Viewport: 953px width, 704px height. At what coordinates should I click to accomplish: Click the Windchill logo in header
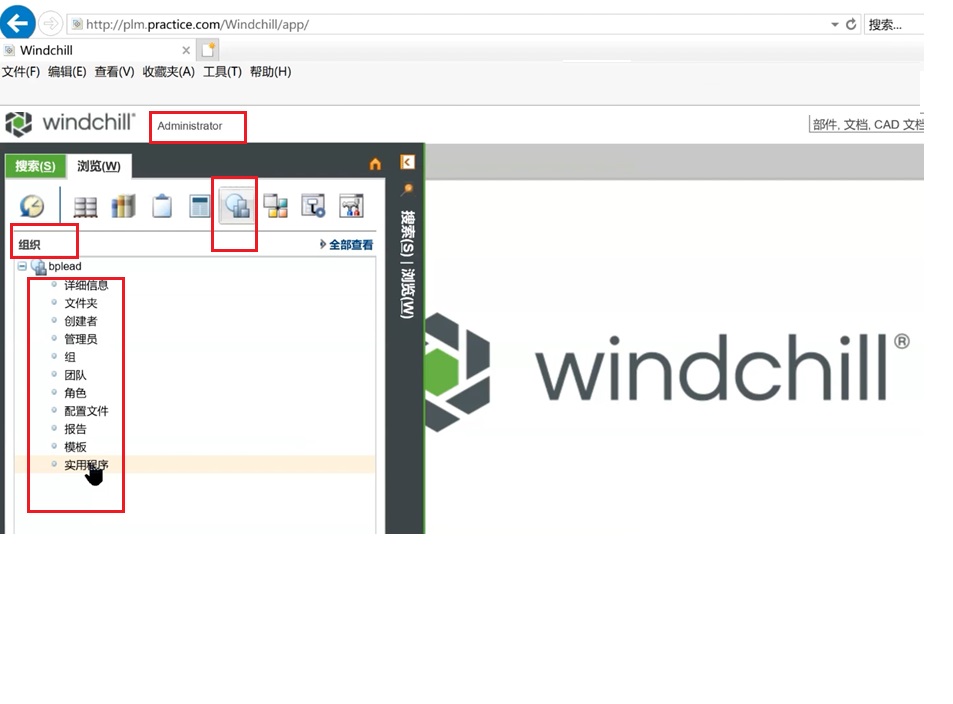click(70, 123)
